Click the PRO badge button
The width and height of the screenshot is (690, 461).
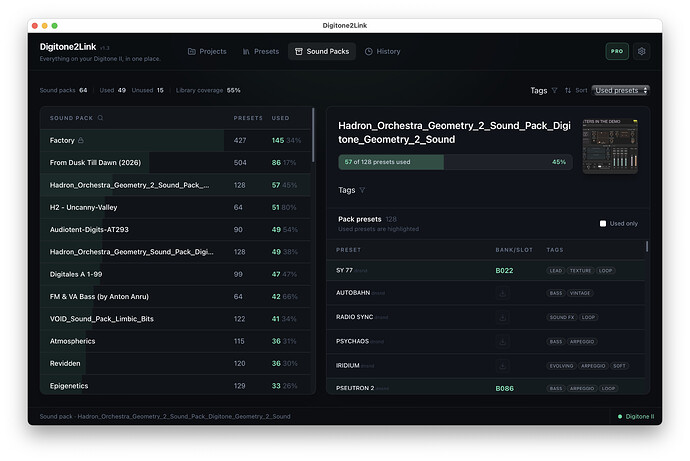point(617,51)
